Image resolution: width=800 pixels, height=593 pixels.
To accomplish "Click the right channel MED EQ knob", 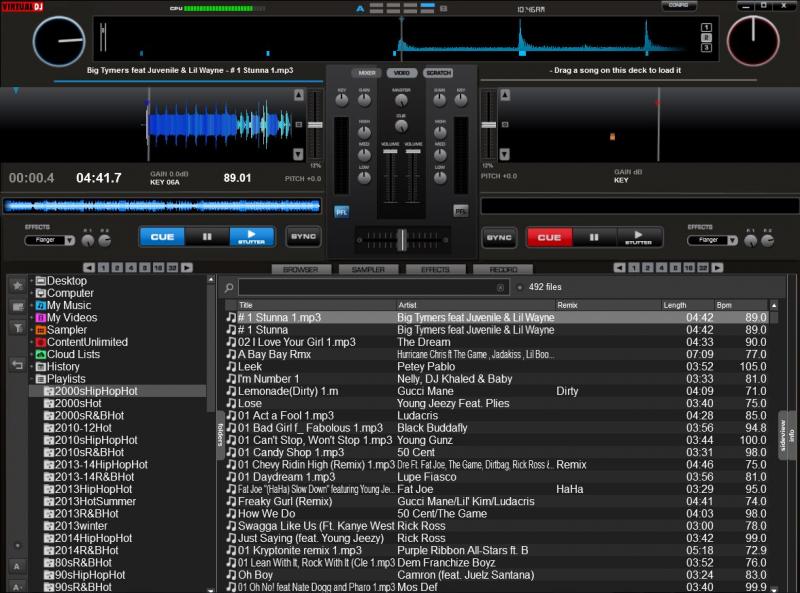I will tap(440, 155).
